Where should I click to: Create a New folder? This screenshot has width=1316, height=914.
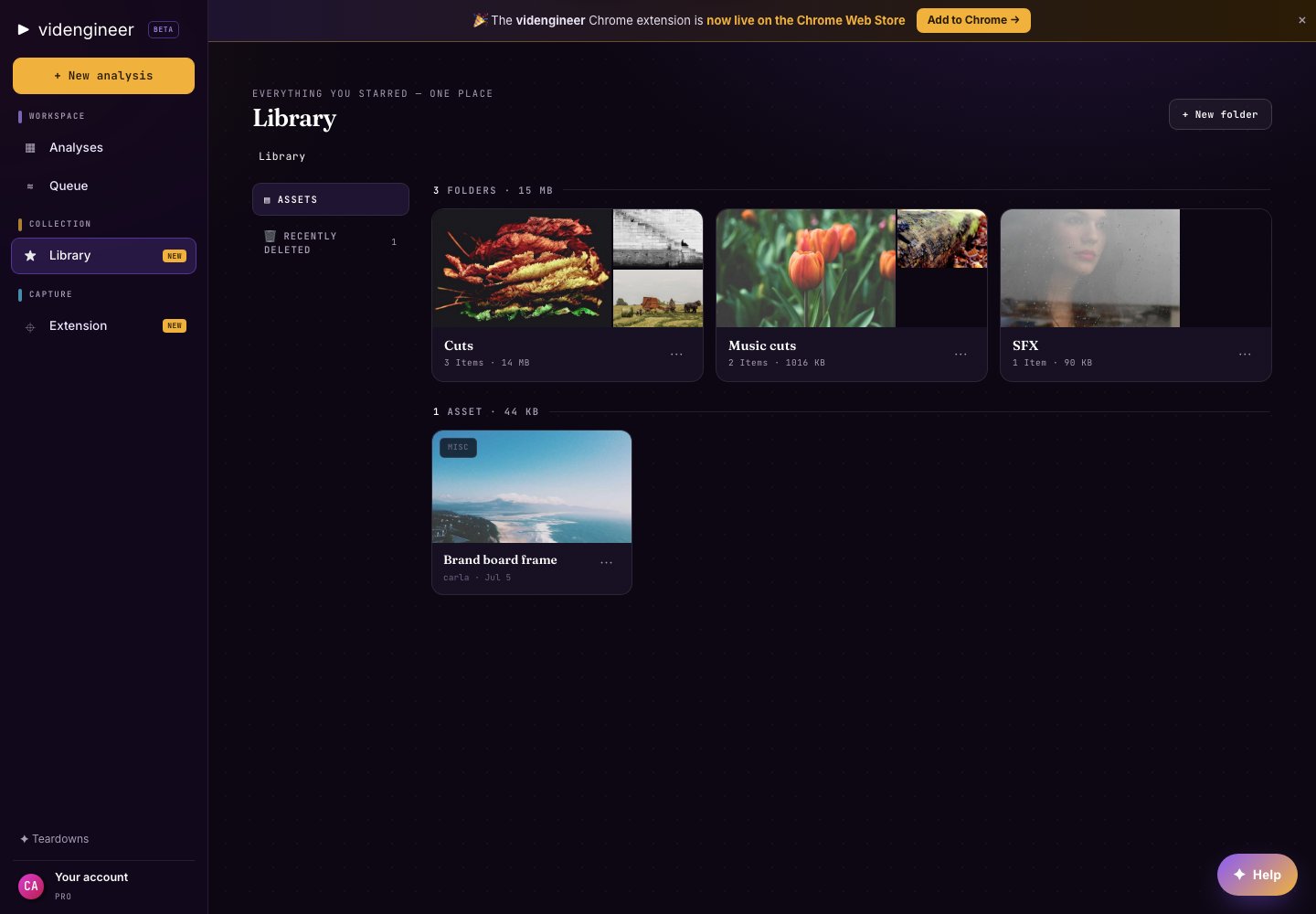[x=1220, y=114]
